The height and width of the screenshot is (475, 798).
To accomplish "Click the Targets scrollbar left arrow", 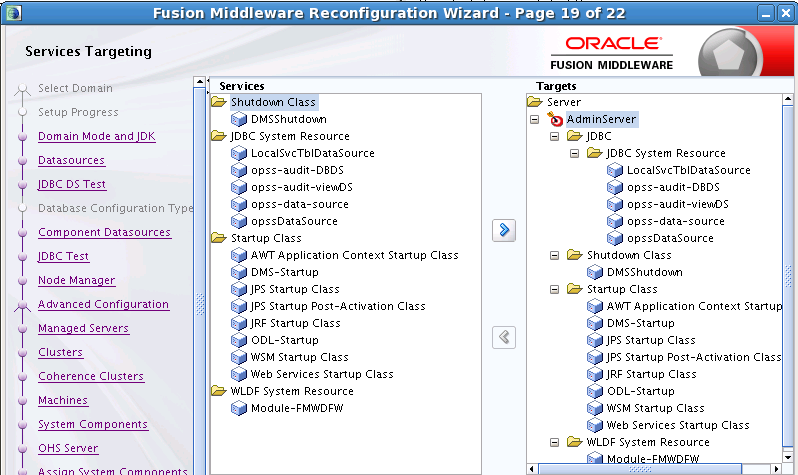I will point(532,469).
